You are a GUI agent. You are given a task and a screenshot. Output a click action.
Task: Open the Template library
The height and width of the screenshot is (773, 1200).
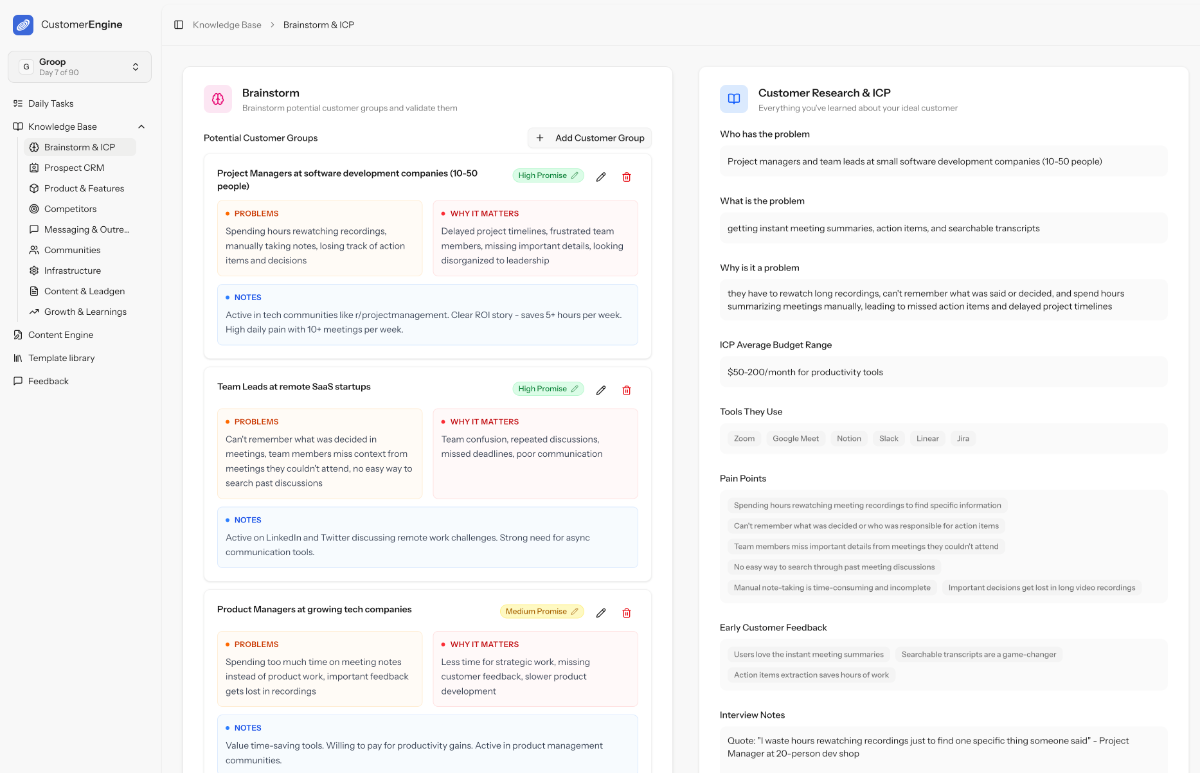pyautogui.click(x=61, y=358)
